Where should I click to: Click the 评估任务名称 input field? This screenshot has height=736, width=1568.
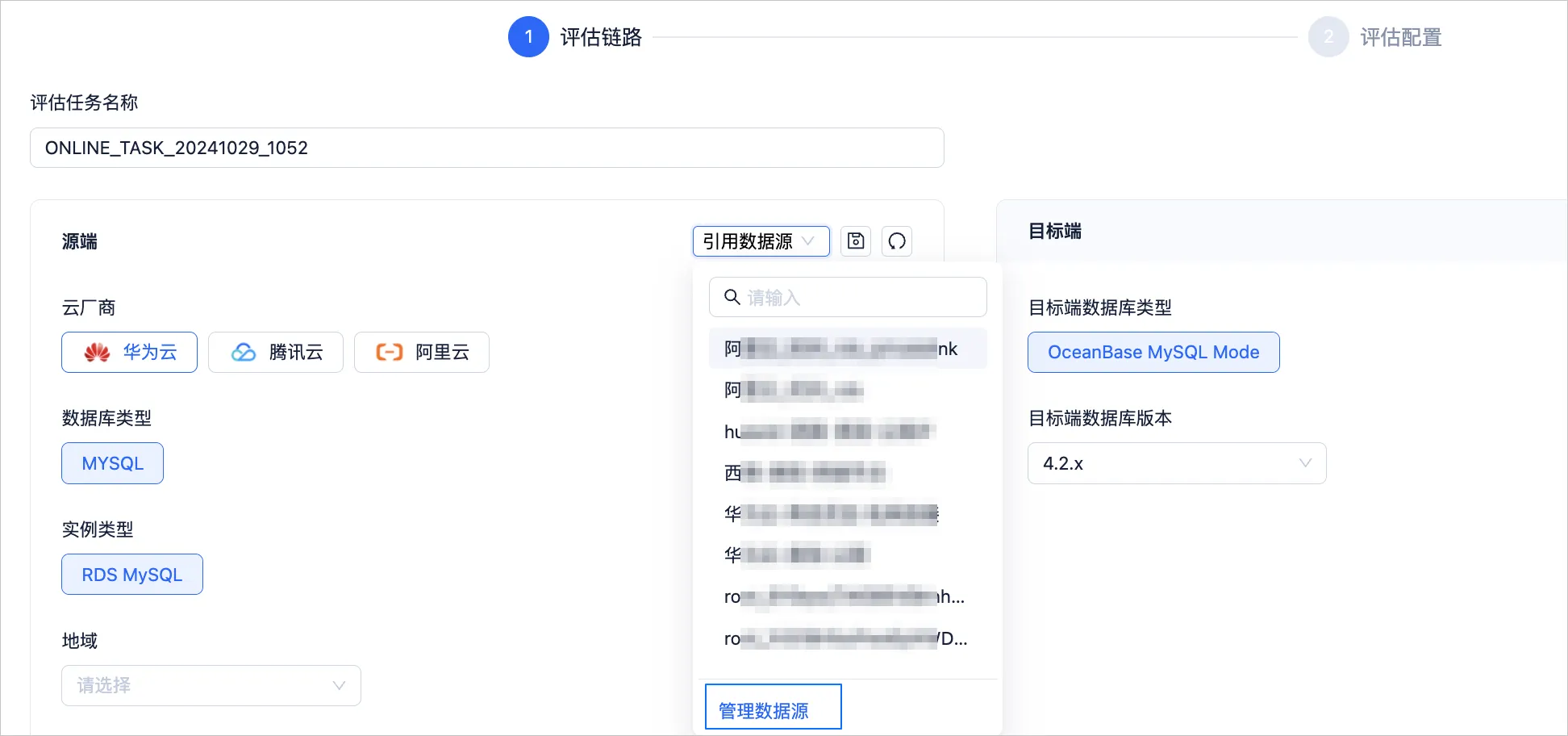[x=487, y=148]
